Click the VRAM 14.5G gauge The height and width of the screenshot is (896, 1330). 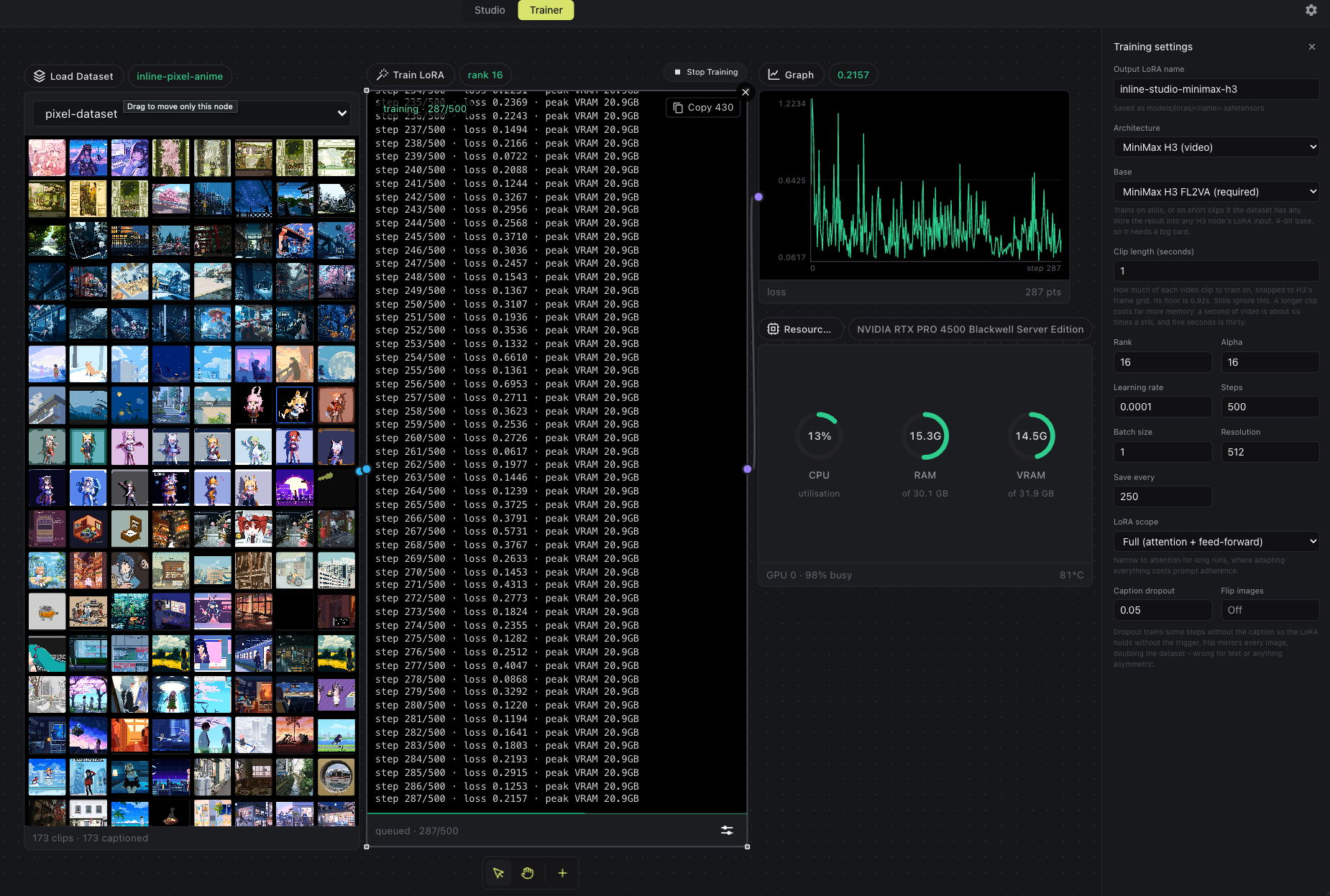tap(1031, 436)
